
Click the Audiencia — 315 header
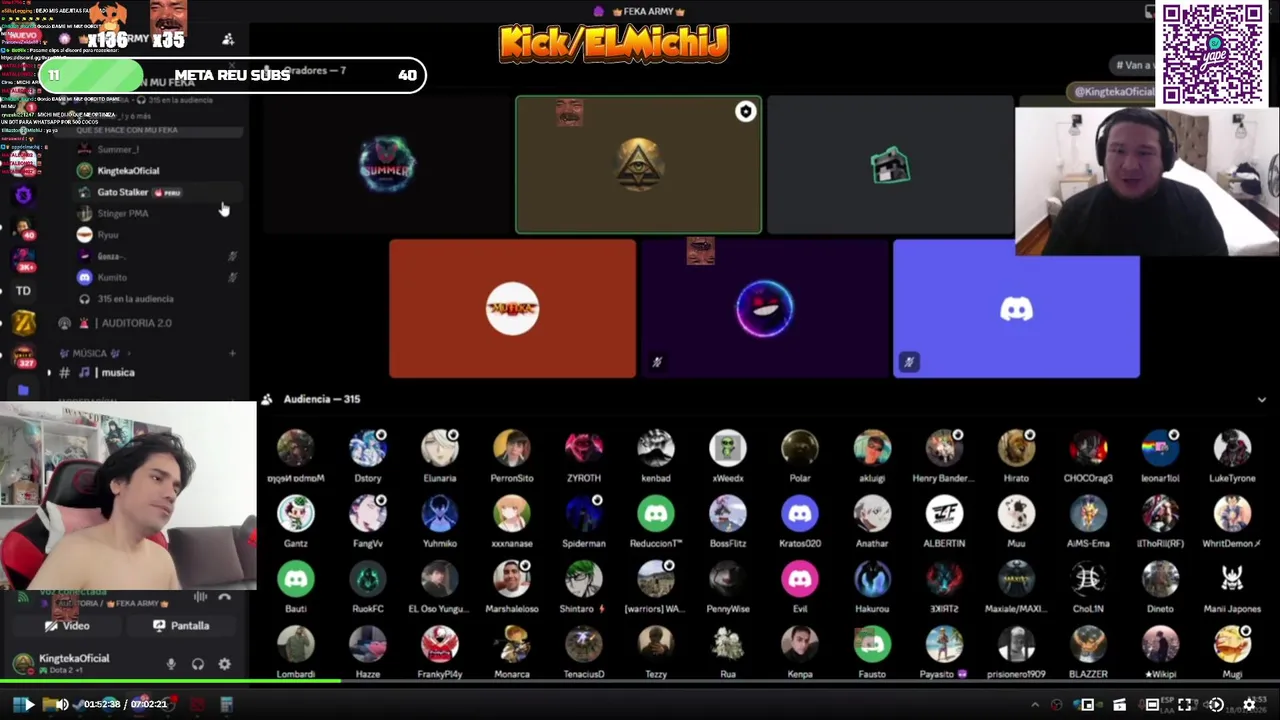(x=321, y=399)
